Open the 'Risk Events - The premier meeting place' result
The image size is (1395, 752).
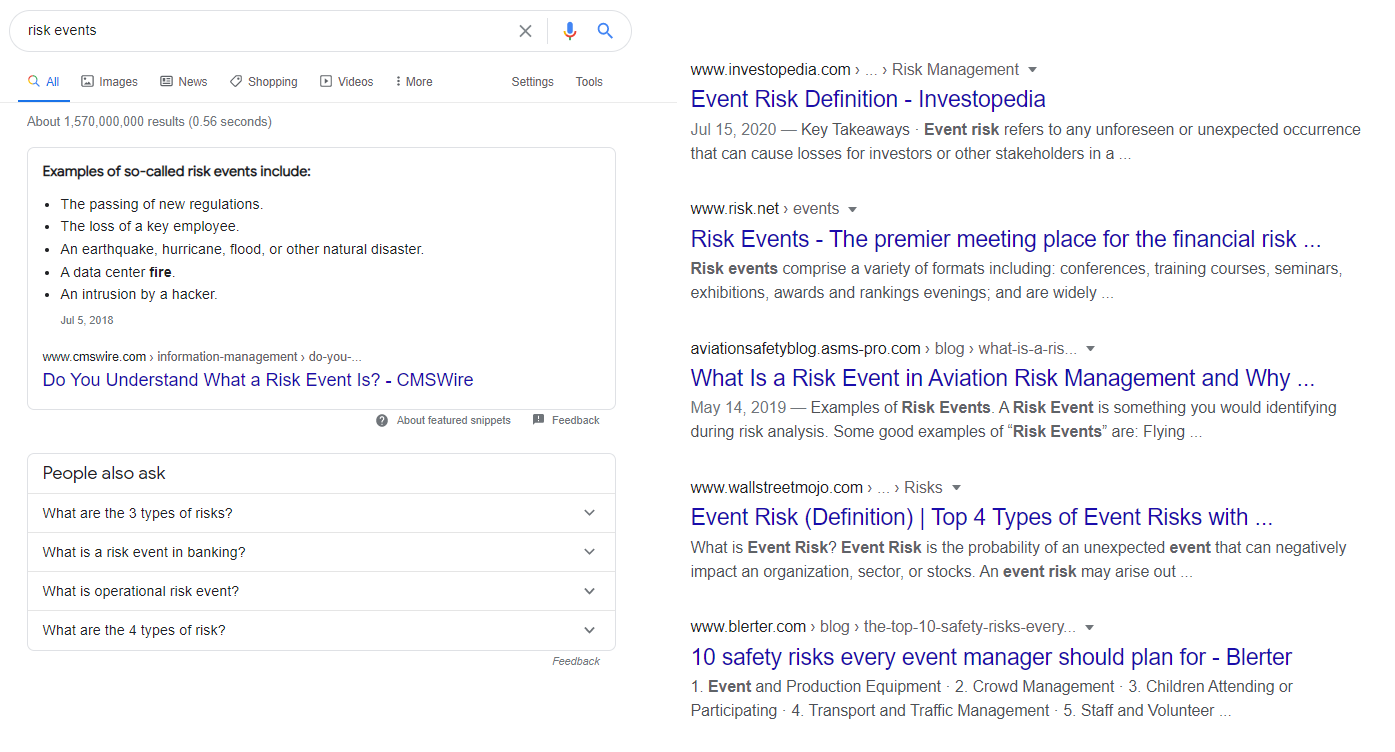tap(1006, 239)
